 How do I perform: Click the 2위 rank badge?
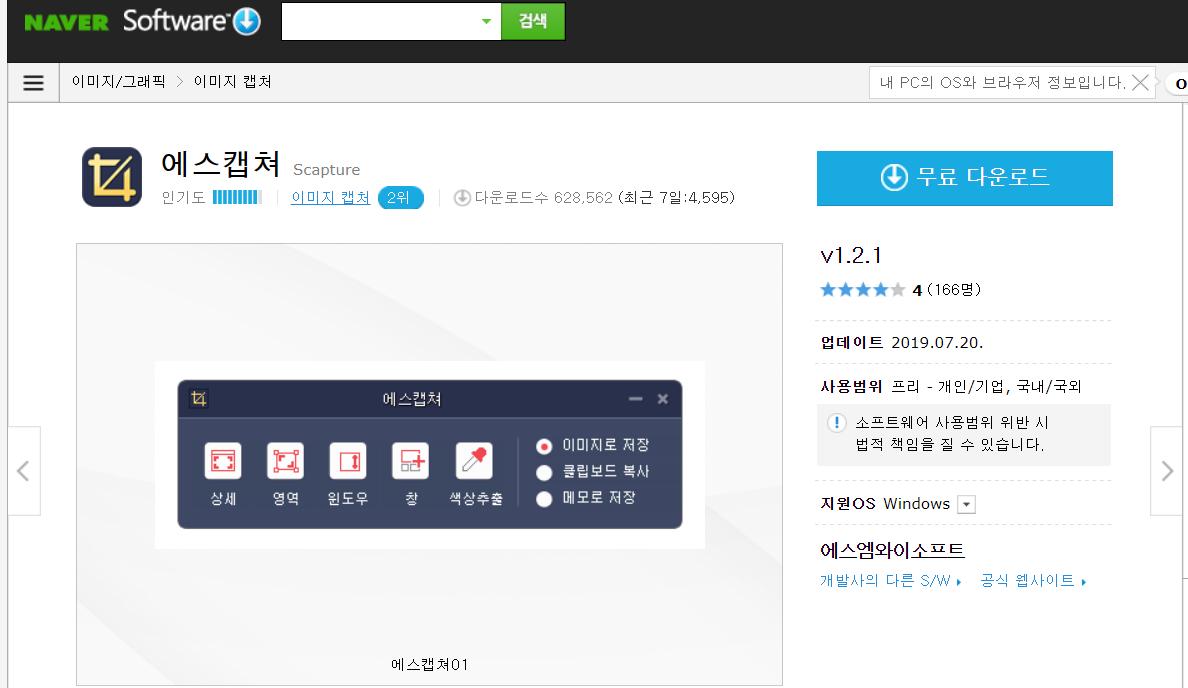point(400,198)
